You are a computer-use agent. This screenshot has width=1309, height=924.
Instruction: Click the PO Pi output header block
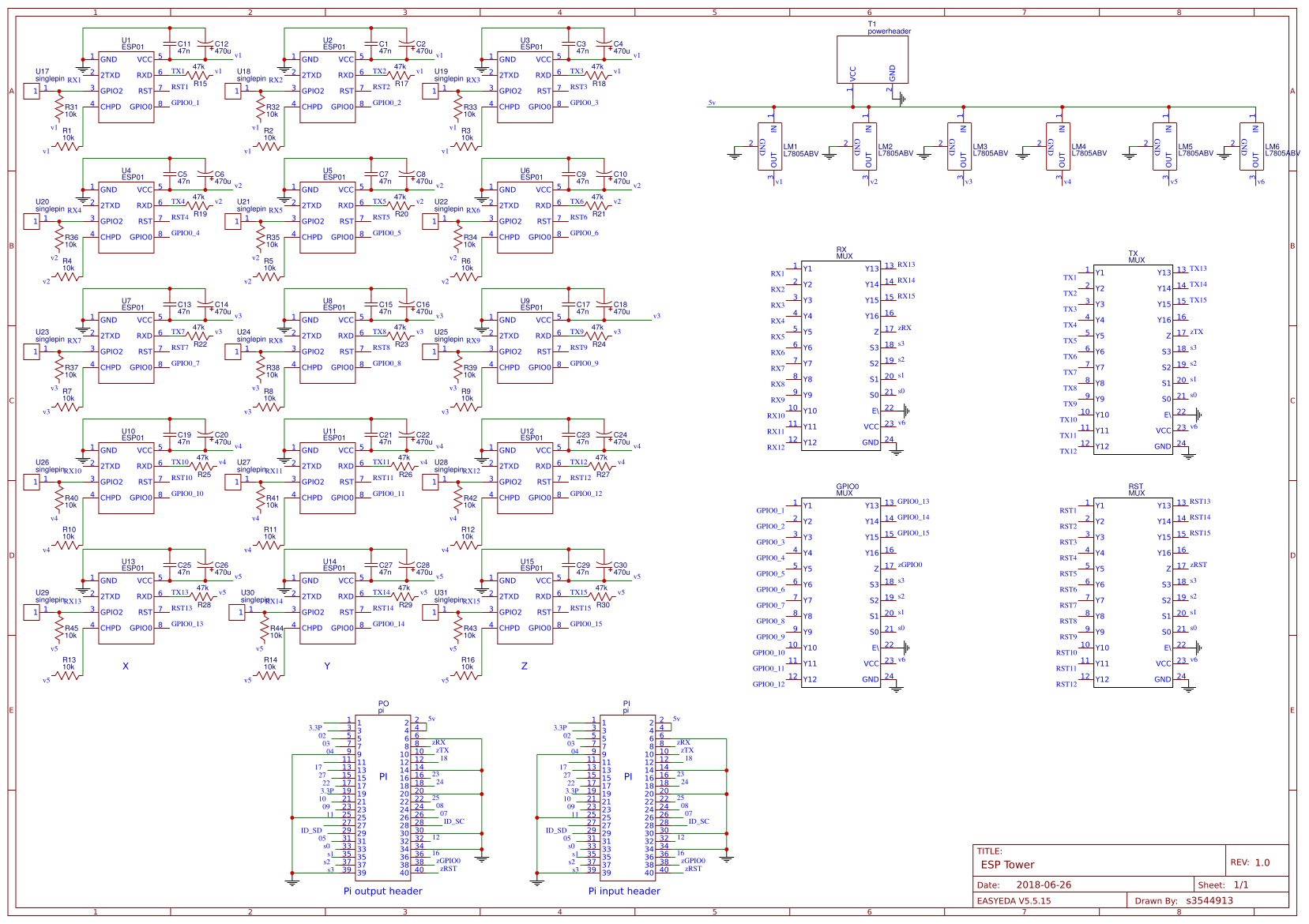384,798
